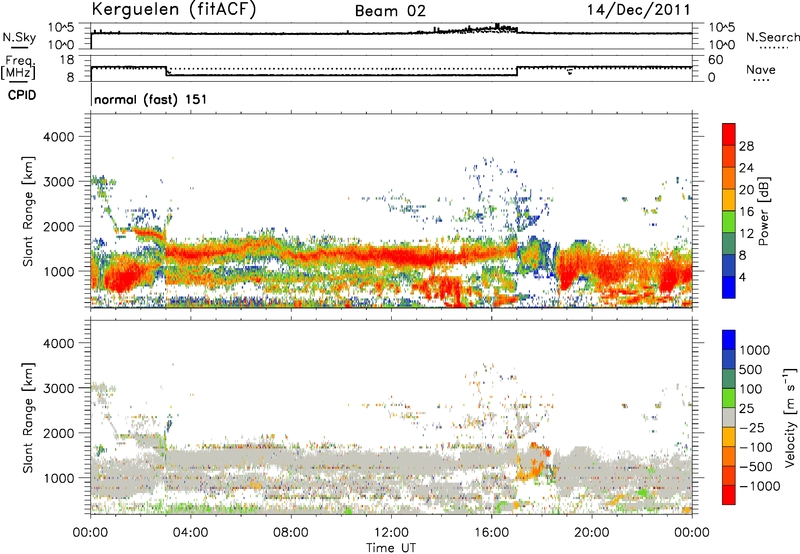Click the '20:00' time axis label
The image size is (800, 554).
[592, 533]
